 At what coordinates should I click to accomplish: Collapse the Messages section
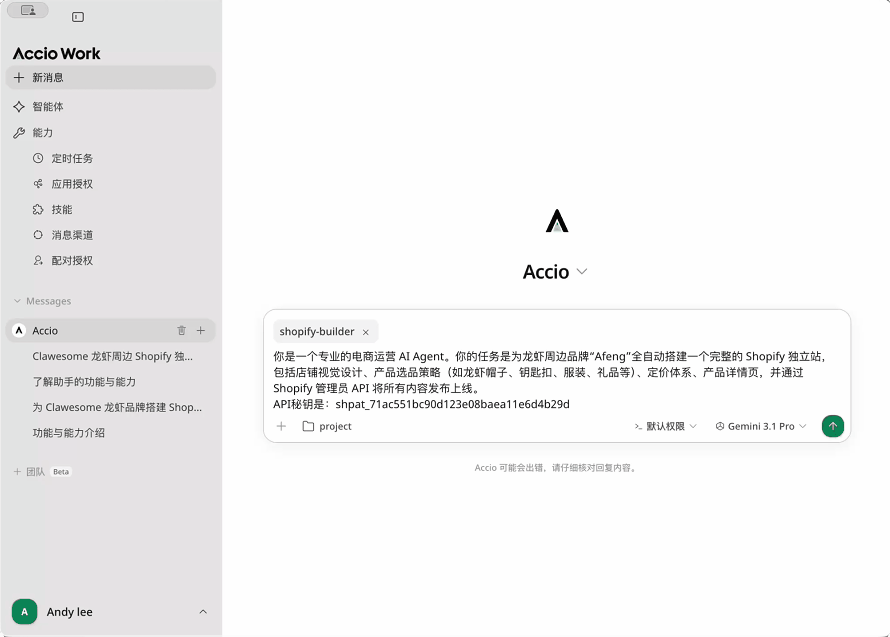click(16, 301)
